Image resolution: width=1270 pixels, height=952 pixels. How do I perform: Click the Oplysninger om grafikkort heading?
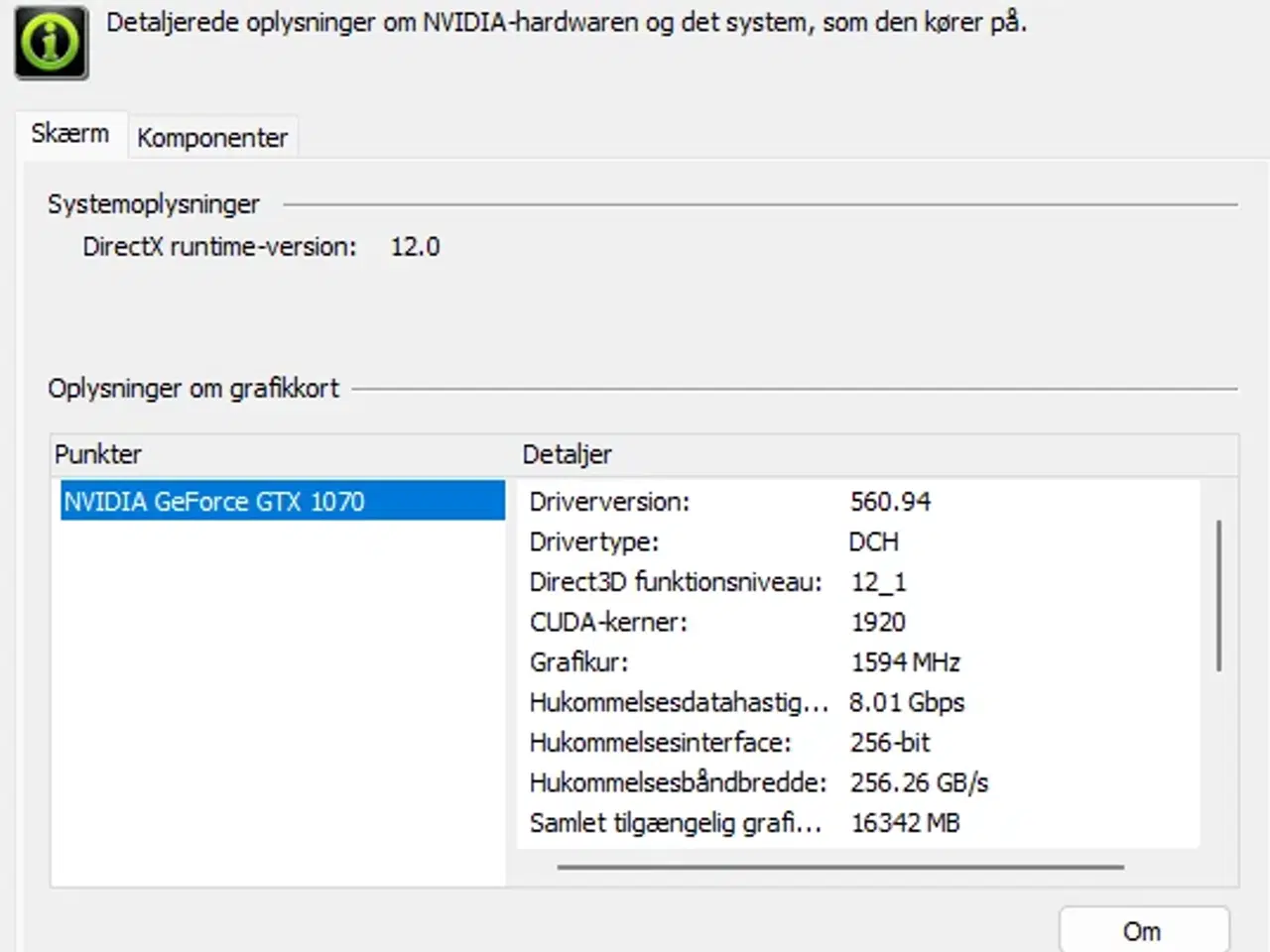click(x=193, y=388)
